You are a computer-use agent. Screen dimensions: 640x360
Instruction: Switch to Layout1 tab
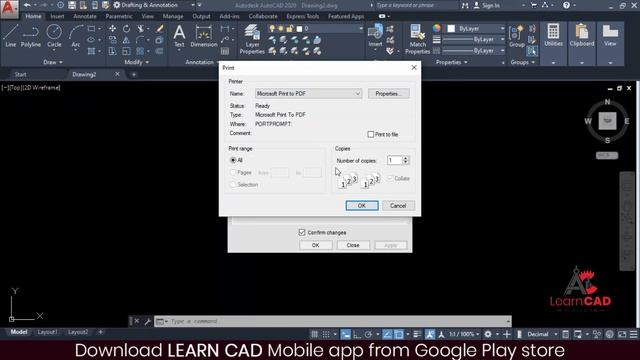coord(48,332)
